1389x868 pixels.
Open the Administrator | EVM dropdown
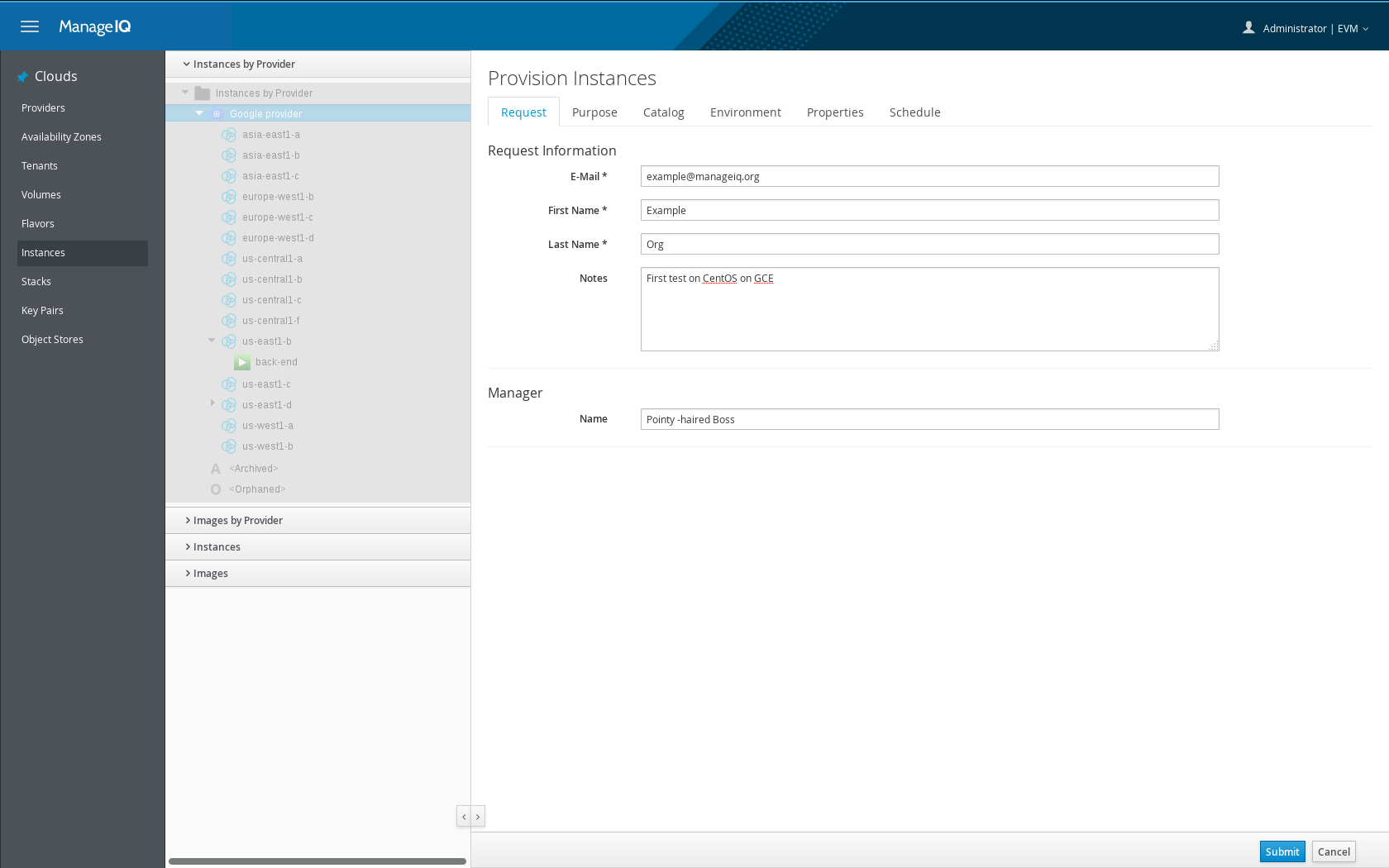pos(1315,28)
